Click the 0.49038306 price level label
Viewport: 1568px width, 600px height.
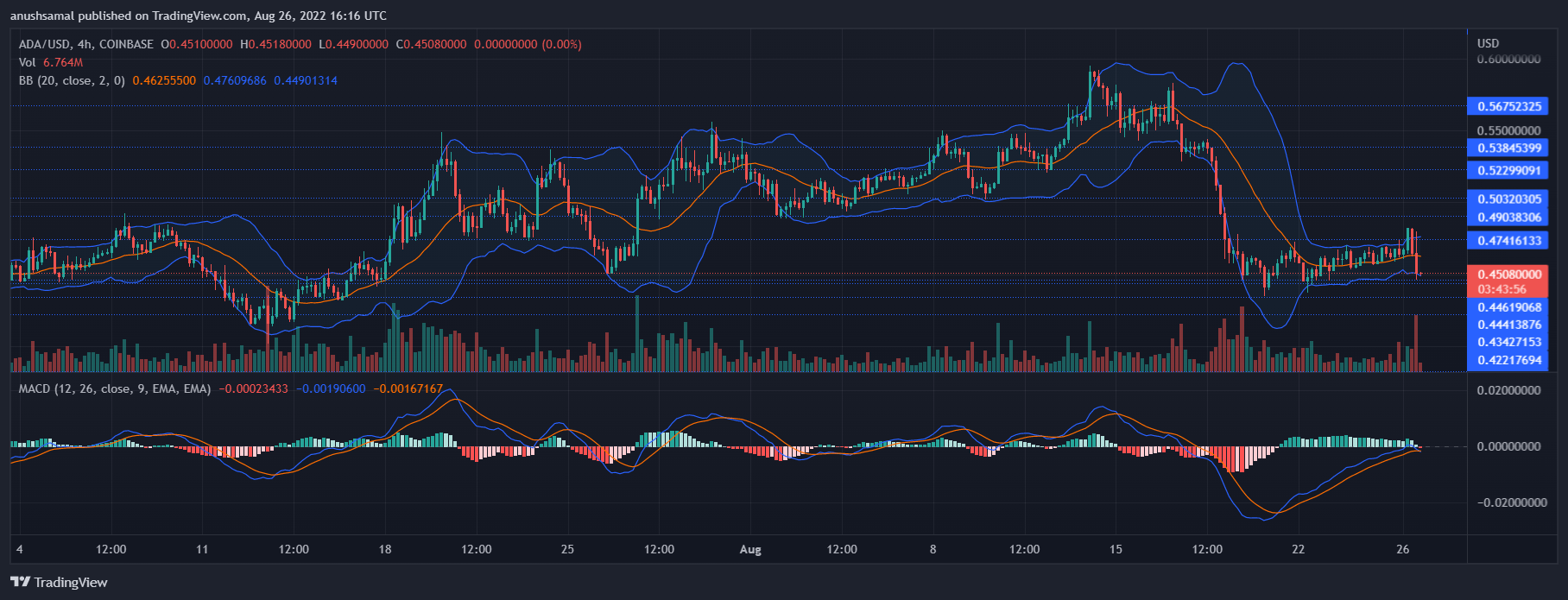[x=1508, y=218]
